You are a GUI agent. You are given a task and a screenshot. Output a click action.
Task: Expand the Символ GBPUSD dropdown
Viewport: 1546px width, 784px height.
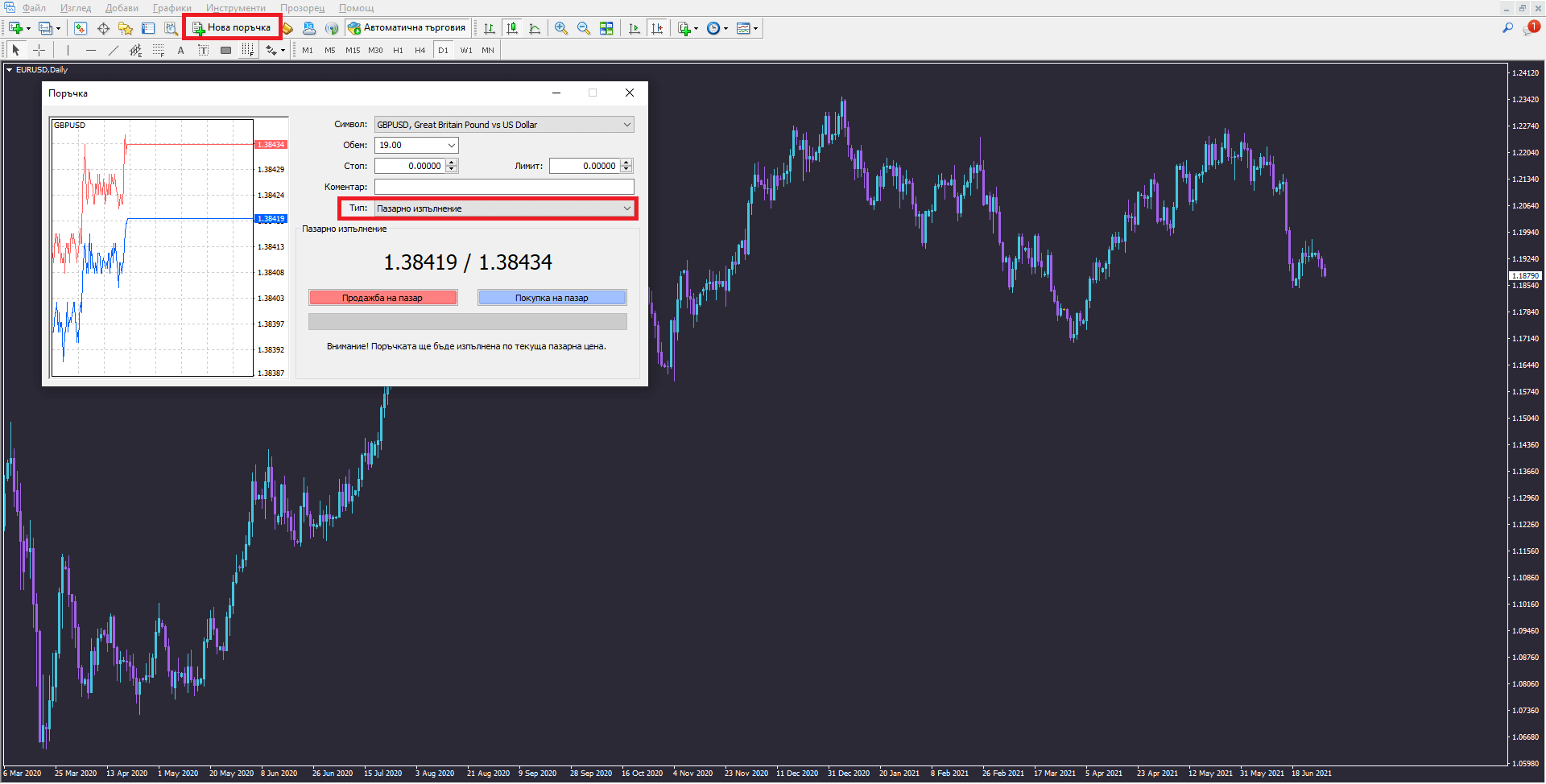pos(626,125)
